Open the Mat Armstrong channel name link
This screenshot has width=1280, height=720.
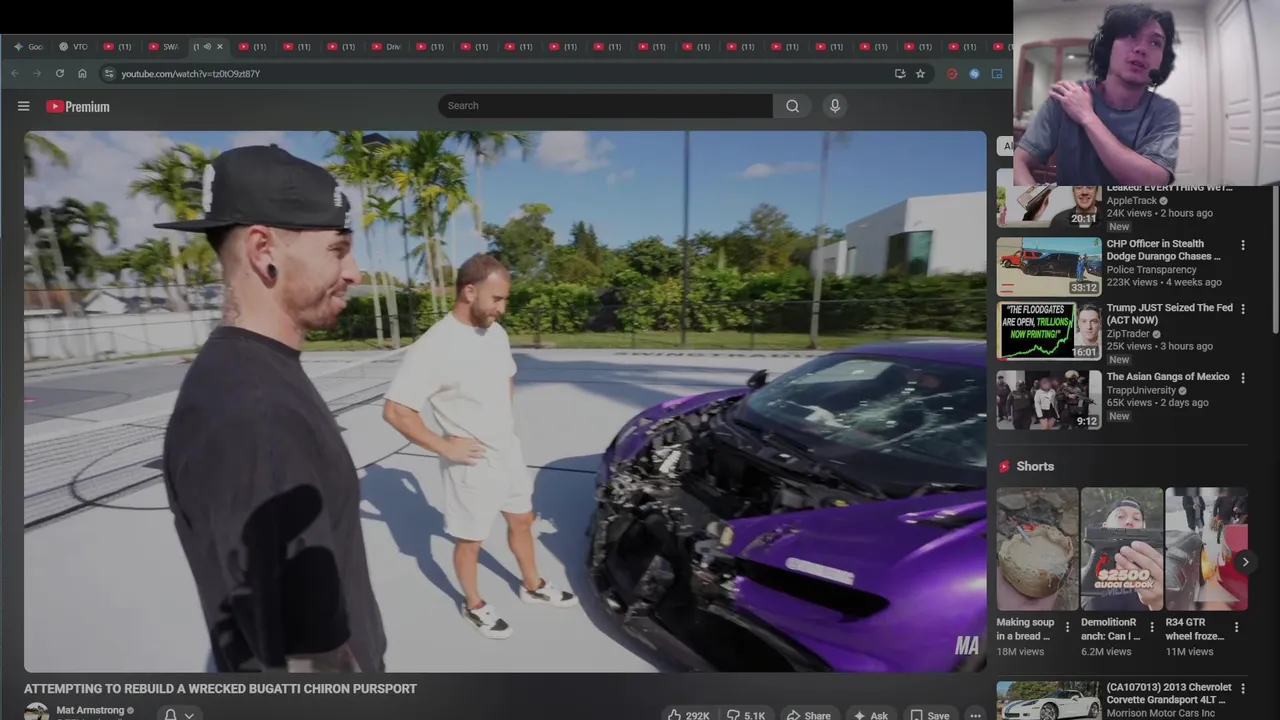pyautogui.click(x=90, y=710)
